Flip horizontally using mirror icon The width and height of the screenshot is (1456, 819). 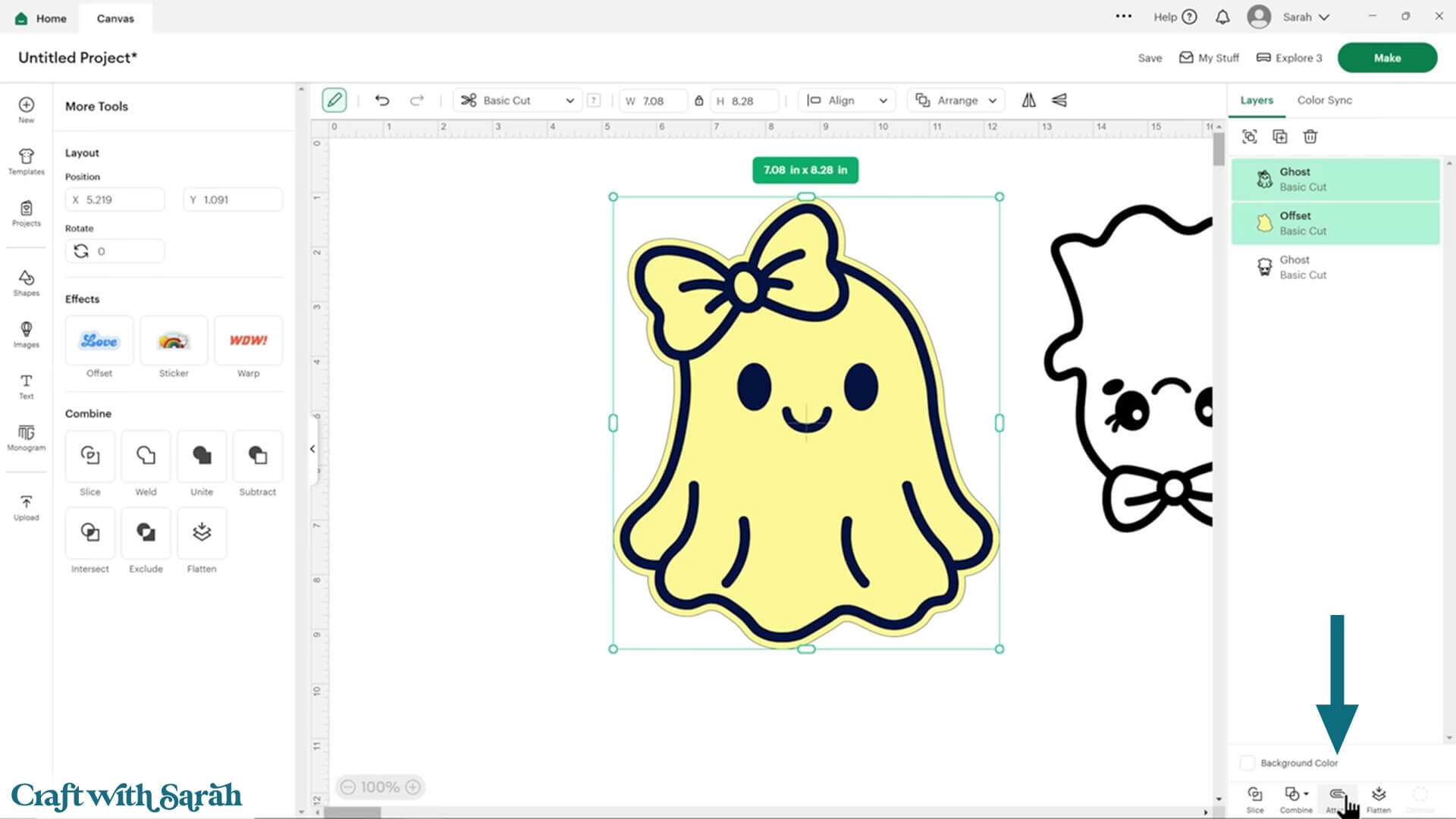point(1028,100)
